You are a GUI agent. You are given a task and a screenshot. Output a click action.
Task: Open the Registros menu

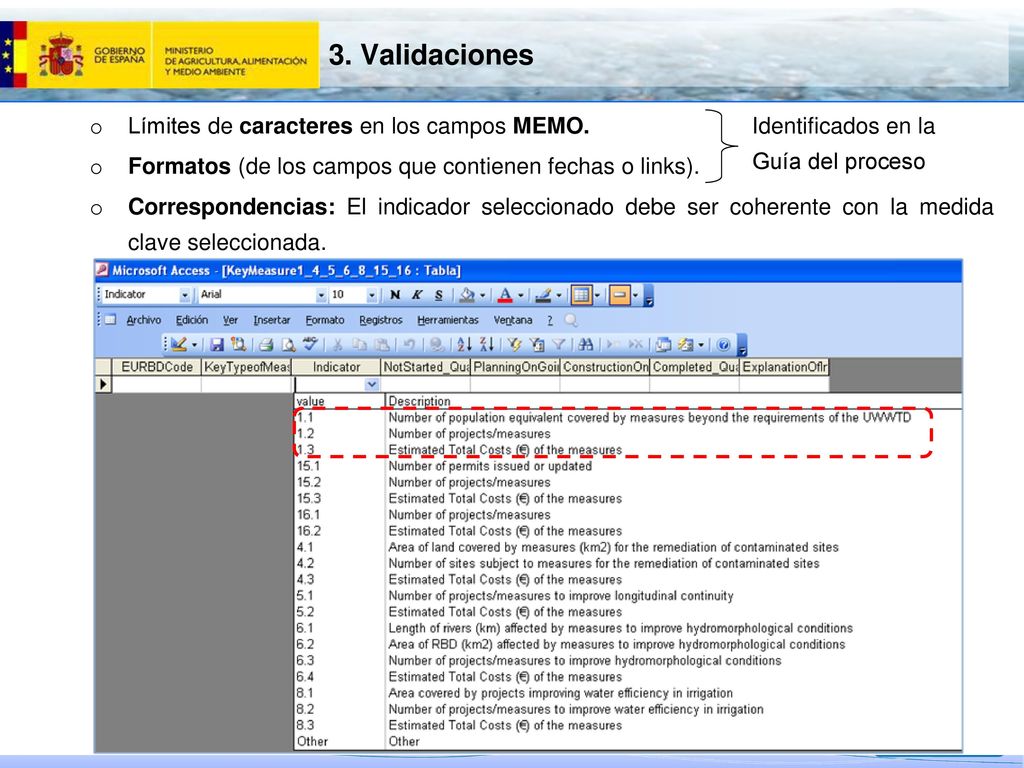click(x=381, y=320)
